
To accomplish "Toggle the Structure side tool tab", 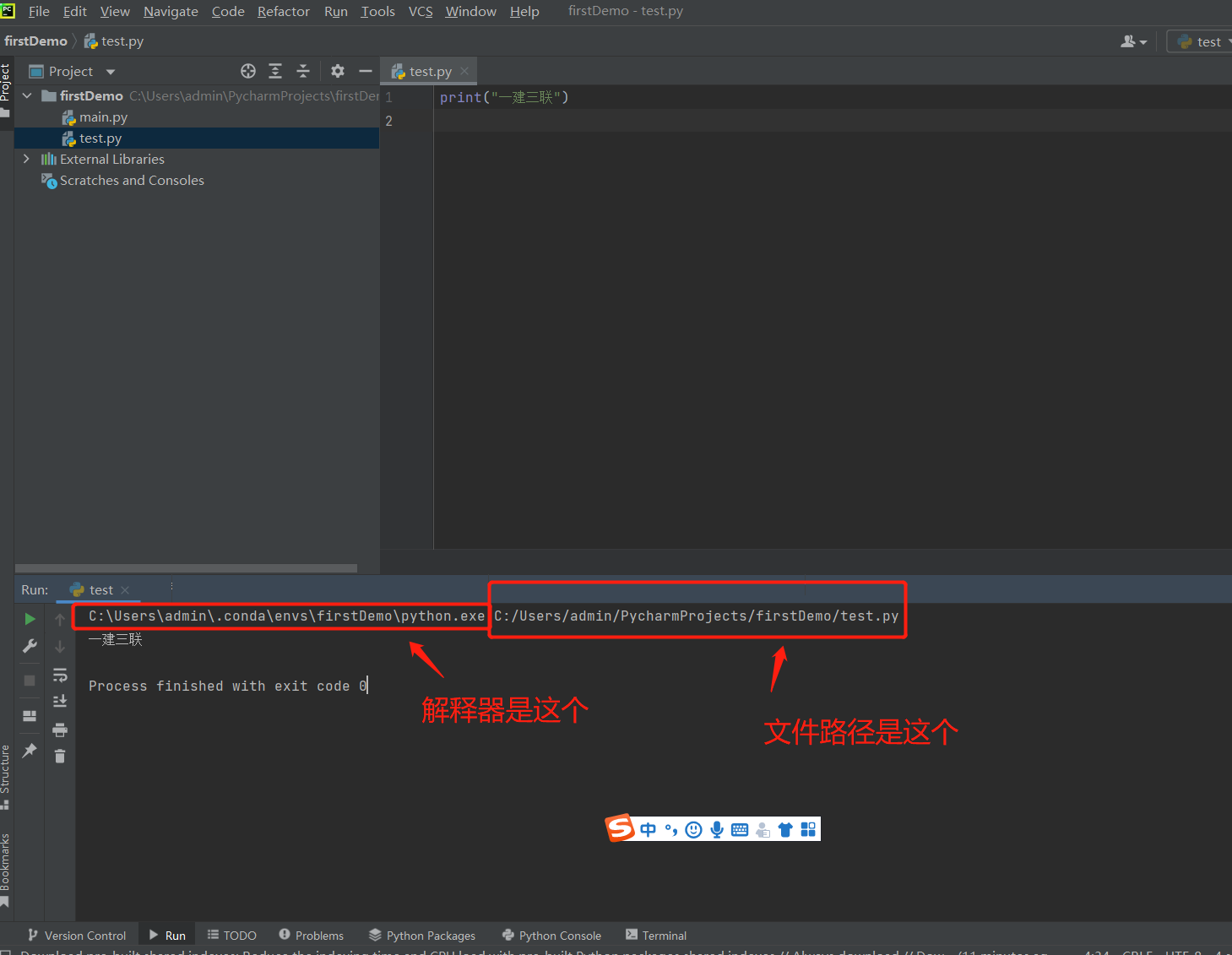I will pyautogui.click(x=5, y=777).
